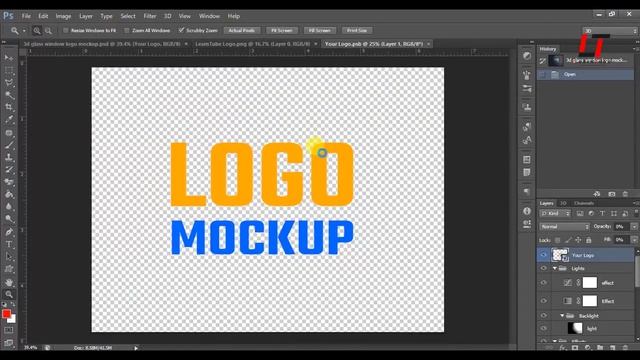640x360 pixels.
Task: Create new adjustment layer
Action: [587, 348]
